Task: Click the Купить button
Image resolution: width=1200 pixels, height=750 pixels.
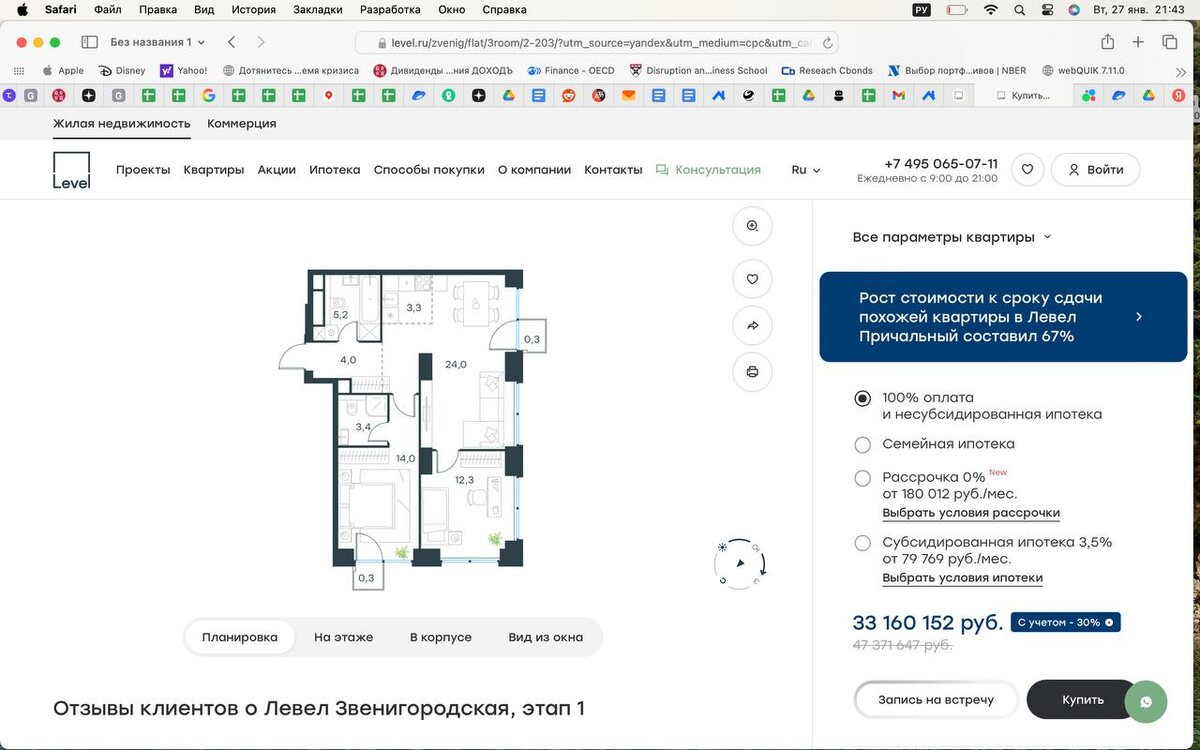Action: (1083, 699)
